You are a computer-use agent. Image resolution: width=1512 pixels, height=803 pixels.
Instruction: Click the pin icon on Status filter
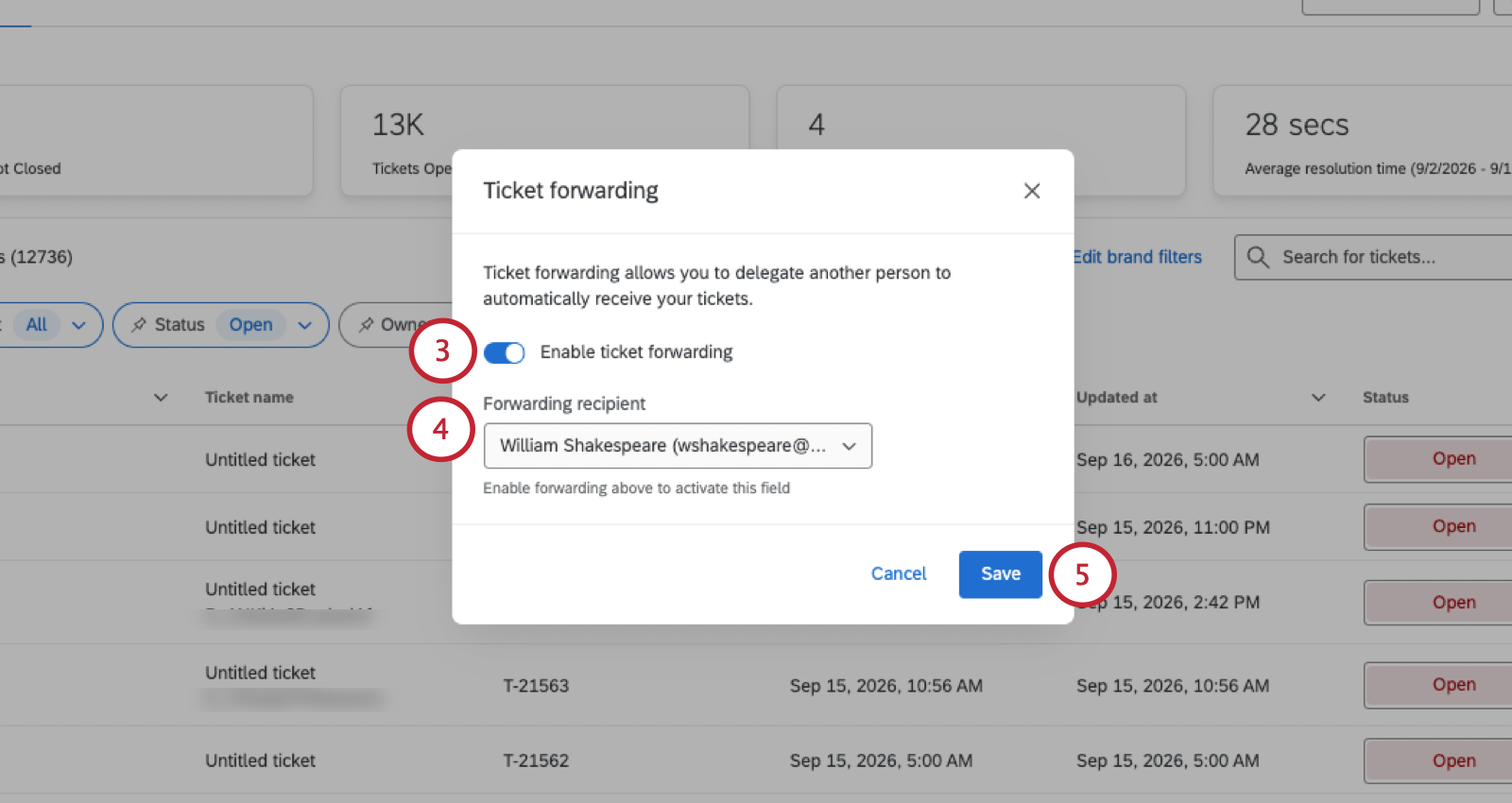pos(139,325)
